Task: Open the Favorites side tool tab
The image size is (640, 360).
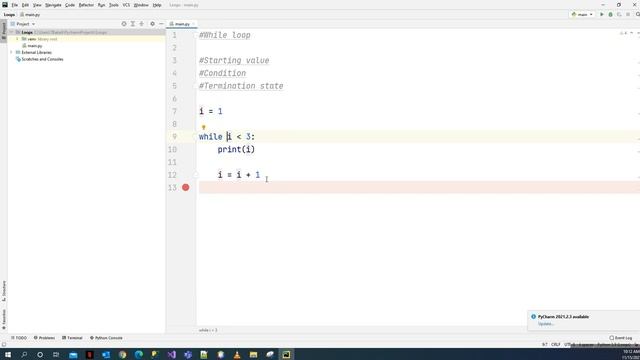Action: click(x=4, y=319)
